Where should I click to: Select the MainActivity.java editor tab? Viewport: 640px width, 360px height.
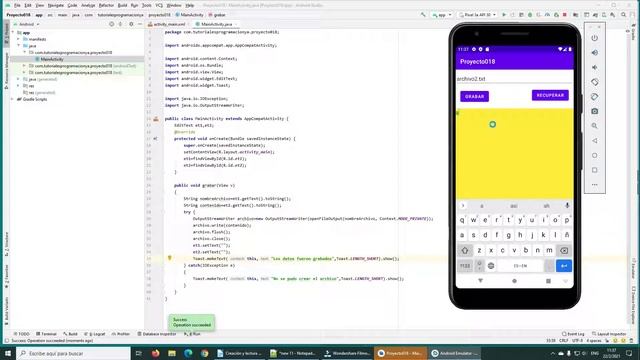[216, 24]
